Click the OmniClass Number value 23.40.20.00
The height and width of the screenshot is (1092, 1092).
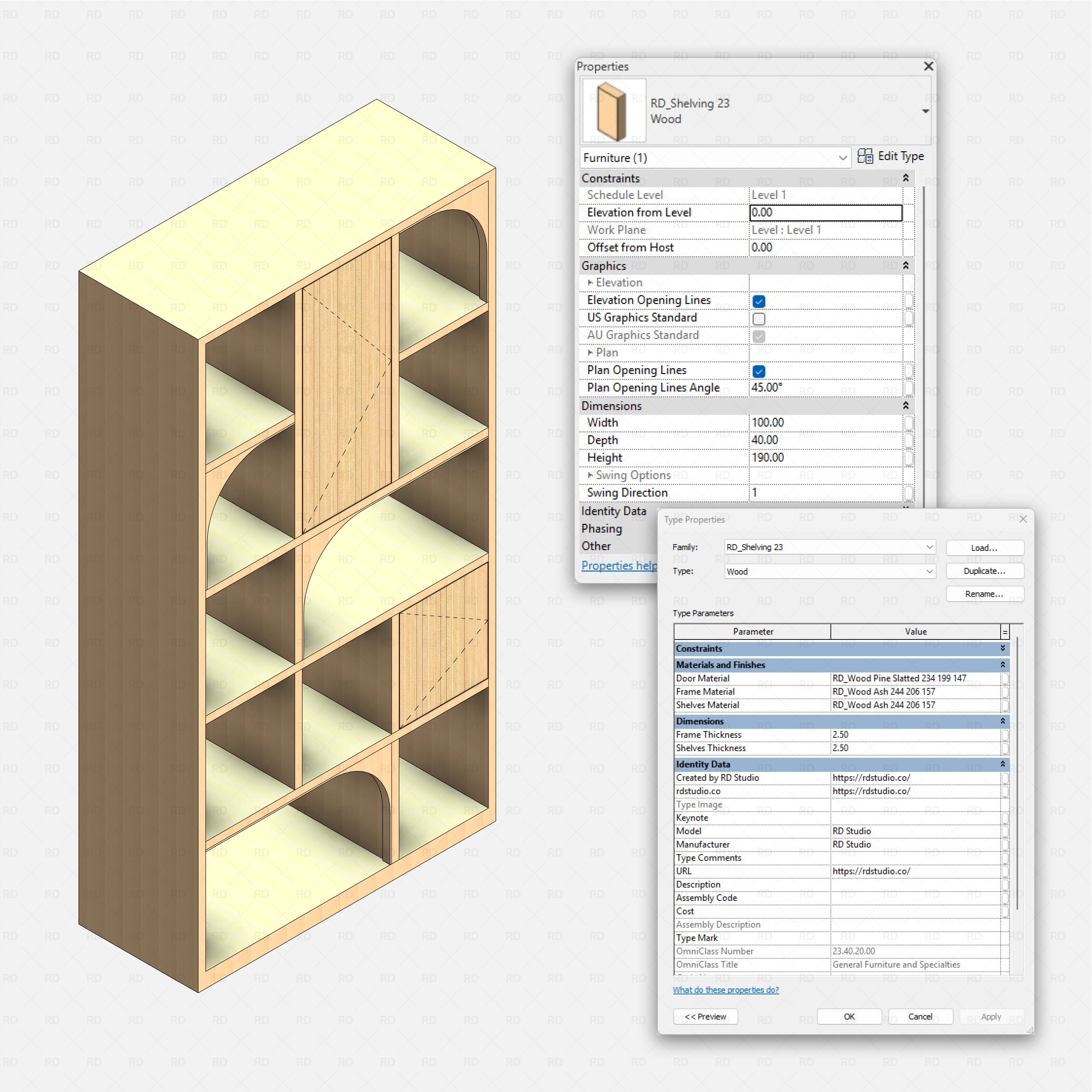[915, 952]
